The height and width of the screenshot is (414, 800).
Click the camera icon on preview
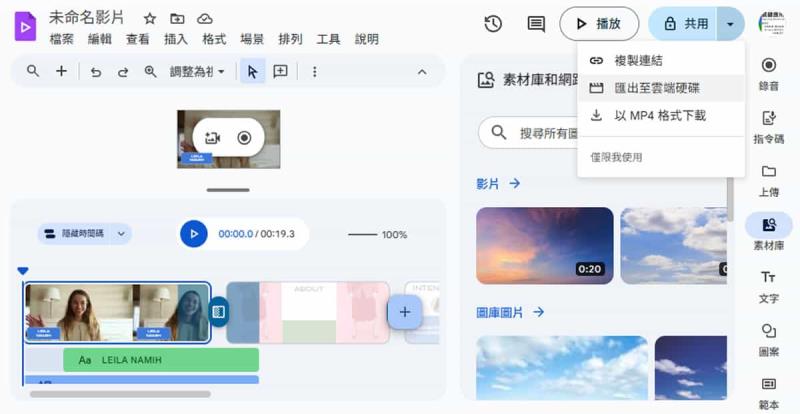coord(212,137)
